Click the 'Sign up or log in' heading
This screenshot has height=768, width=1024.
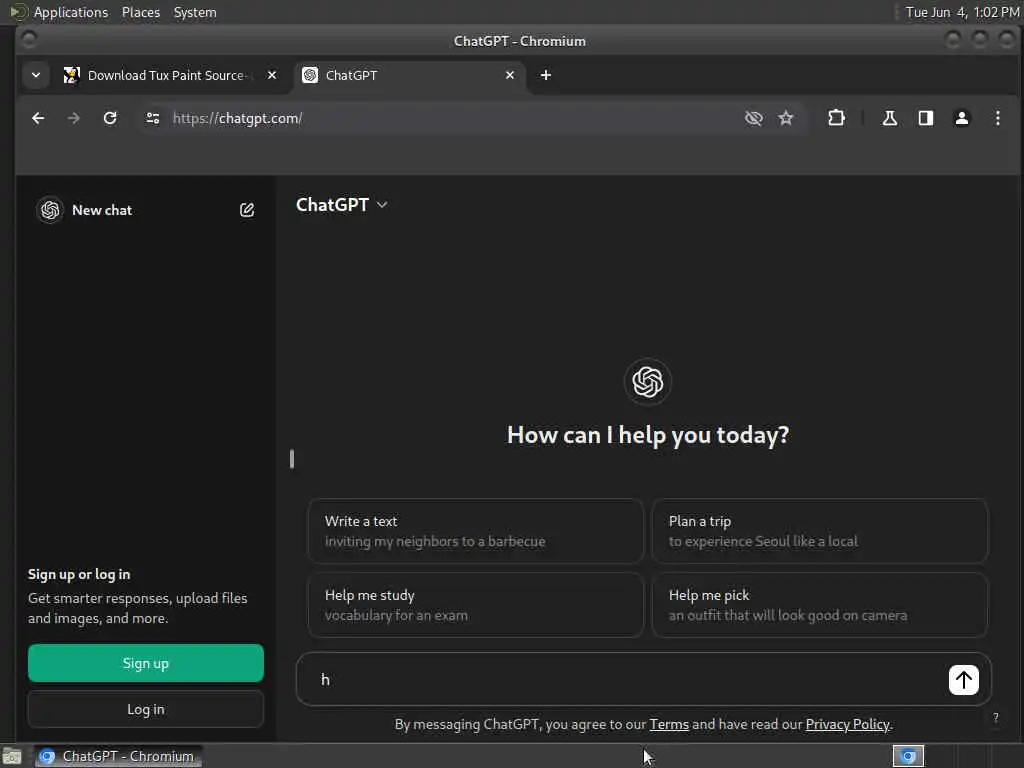click(x=79, y=574)
